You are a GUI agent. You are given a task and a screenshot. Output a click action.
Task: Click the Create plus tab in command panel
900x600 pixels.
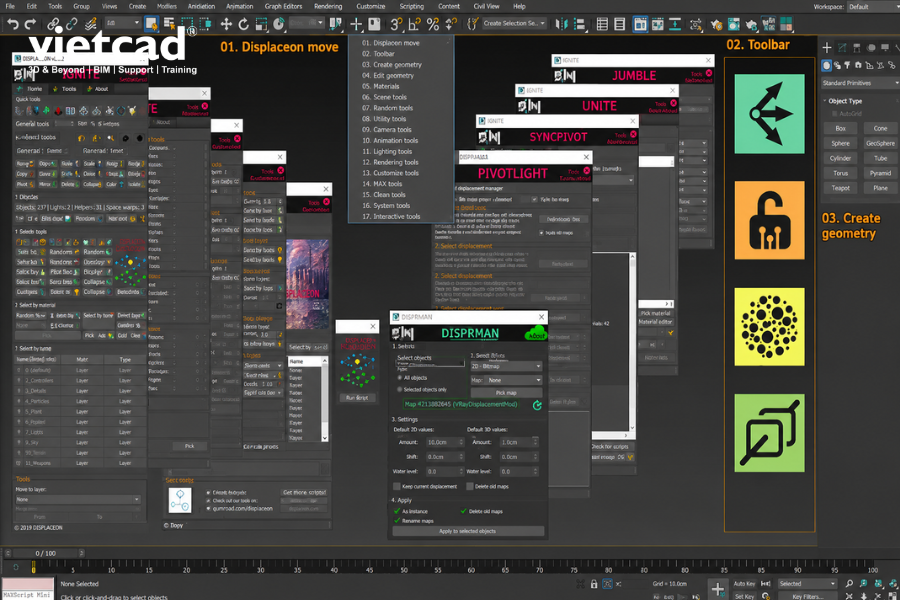click(x=827, y=48)
